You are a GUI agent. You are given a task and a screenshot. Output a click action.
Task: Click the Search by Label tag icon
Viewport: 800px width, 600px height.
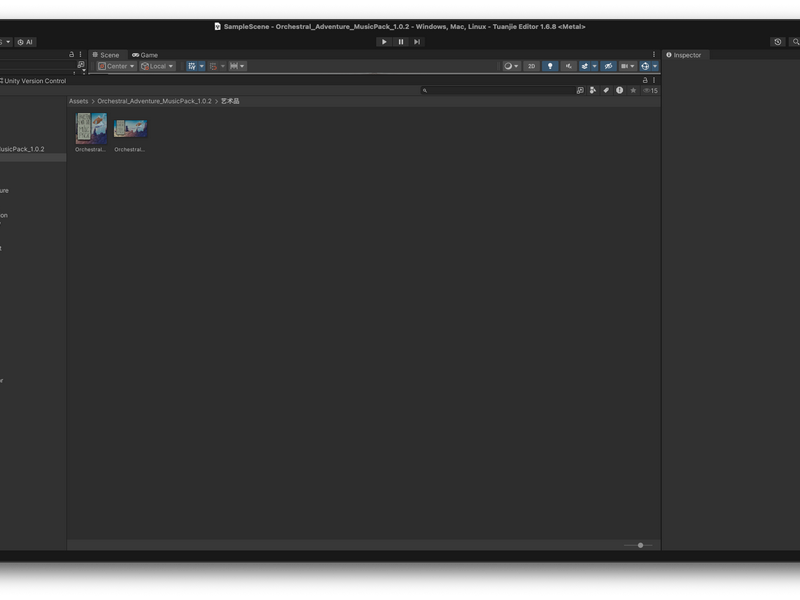tap(606, 90)
